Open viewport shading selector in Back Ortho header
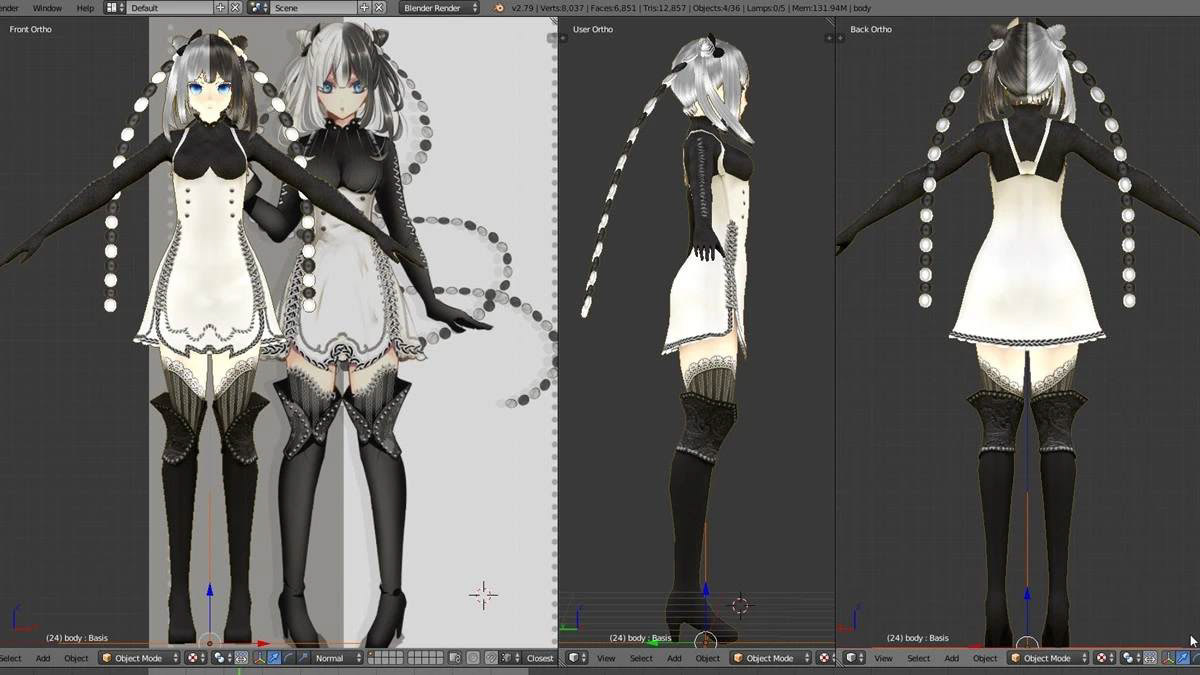This screenshot has width=1200, height=675. (x=1103, y=658)
